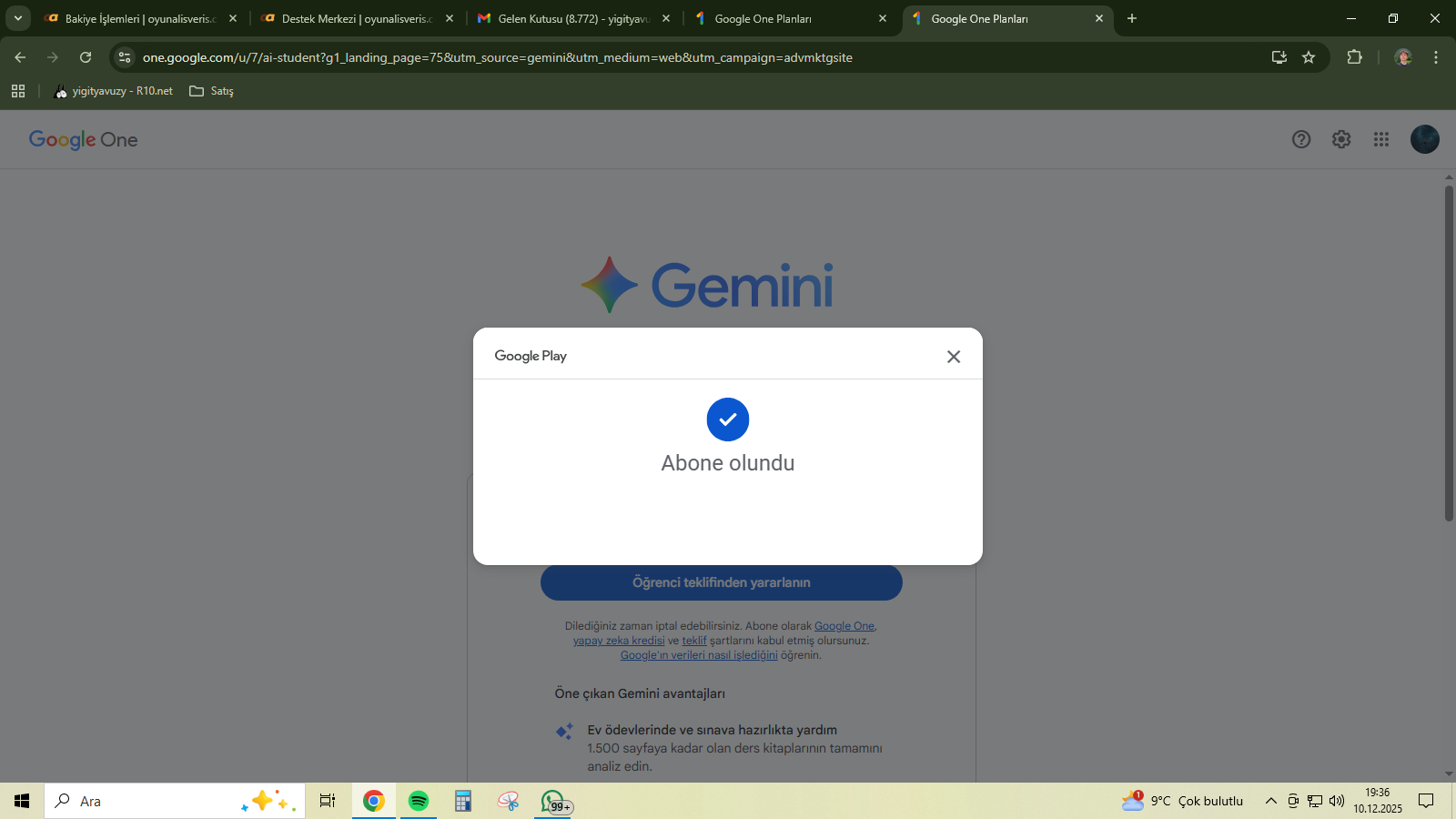Open the clock and calendar flyout
Screen dimensions: 1456x819
point(1378,801)
